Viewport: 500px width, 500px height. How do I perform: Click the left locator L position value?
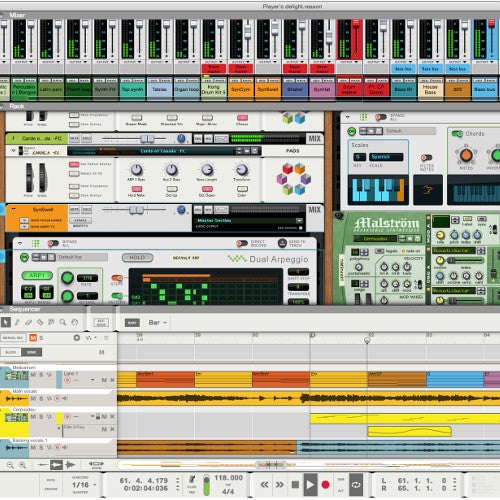click(x=422, y=481)
